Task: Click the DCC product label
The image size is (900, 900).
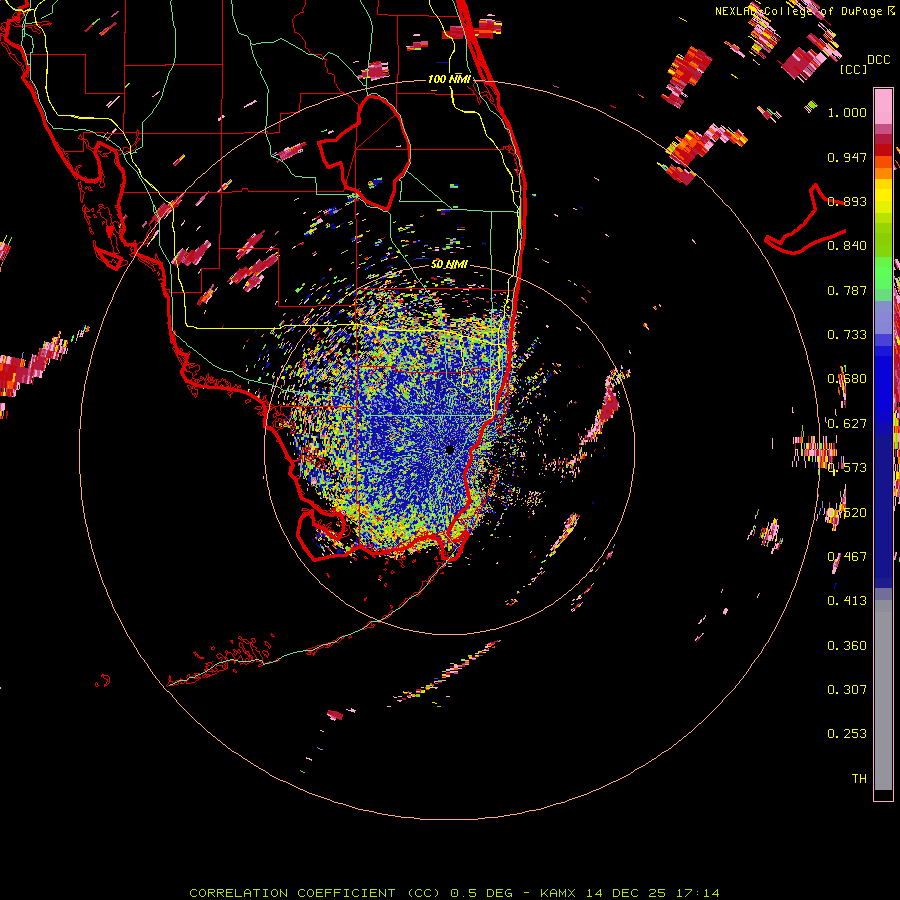Action: click(x=878, y=60)
